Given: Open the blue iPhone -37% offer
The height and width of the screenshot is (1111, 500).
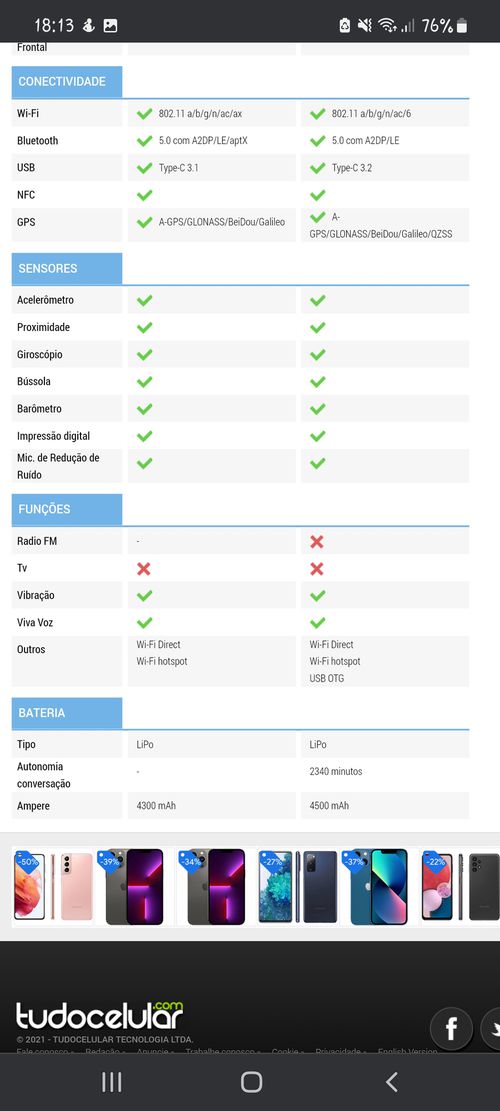Looking at the screenshot, I should [x=378, y=887].
